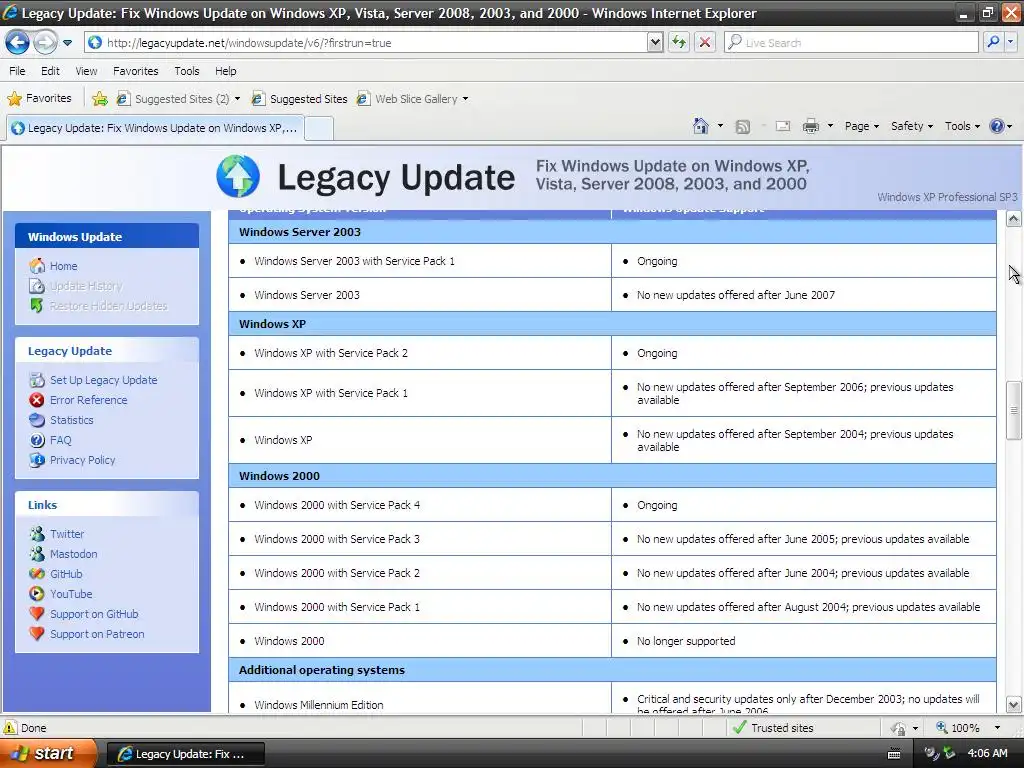
Task: Open the File menu
Action: pos(17,71)
